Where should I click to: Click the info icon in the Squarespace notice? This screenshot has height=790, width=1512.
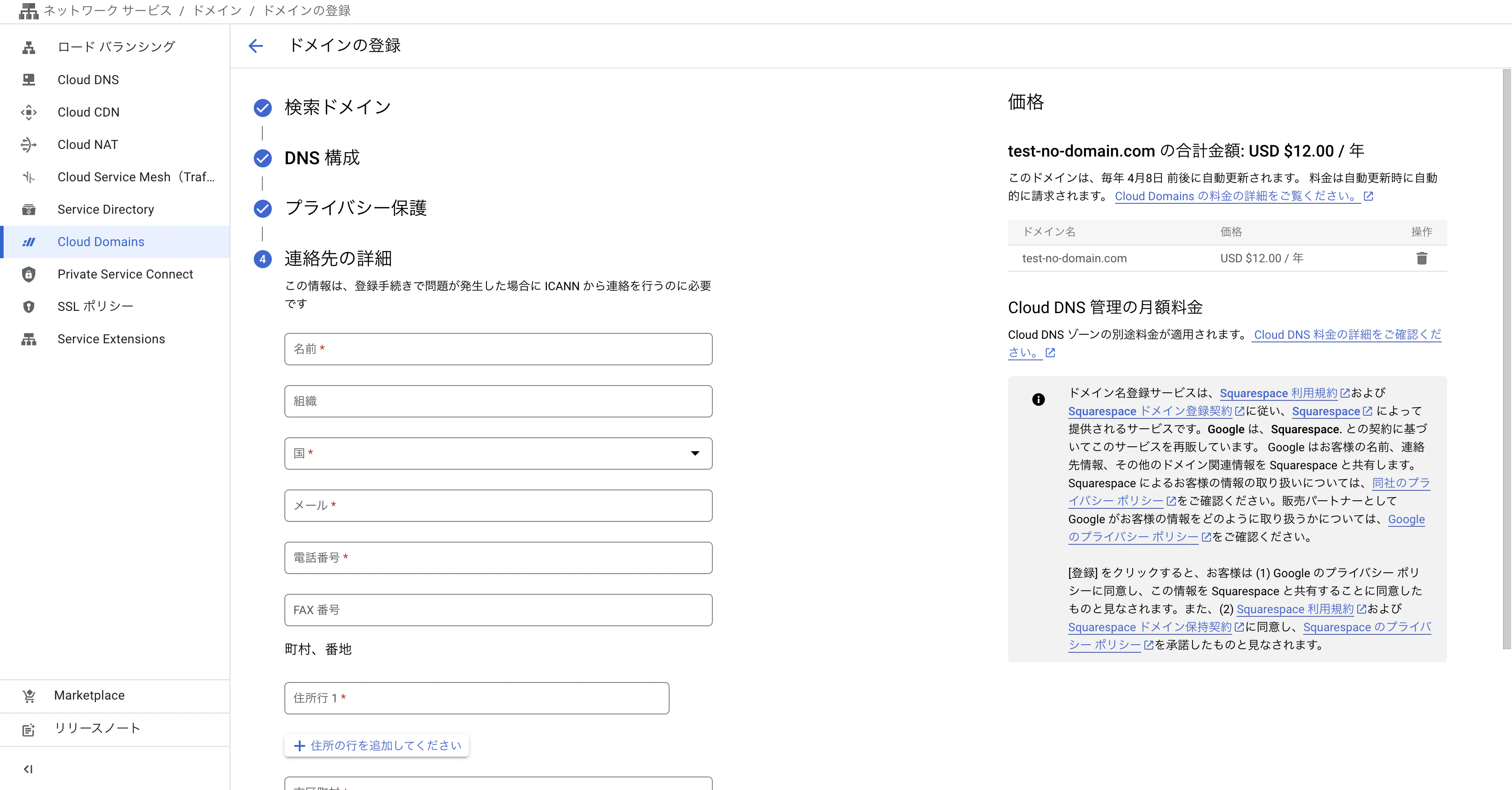coord(1038,399)
